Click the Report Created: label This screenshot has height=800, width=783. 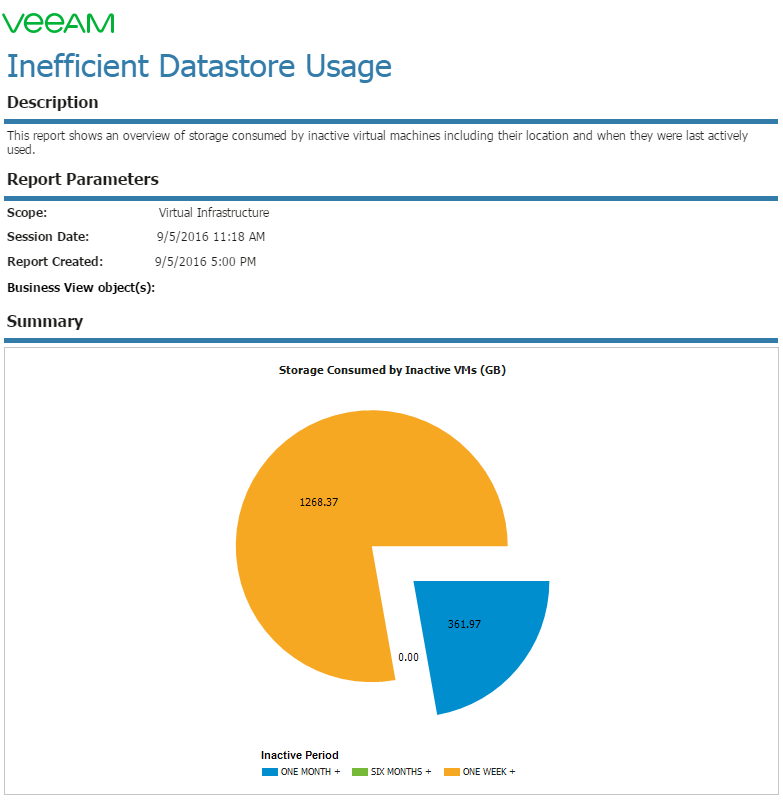coord(55,261)
